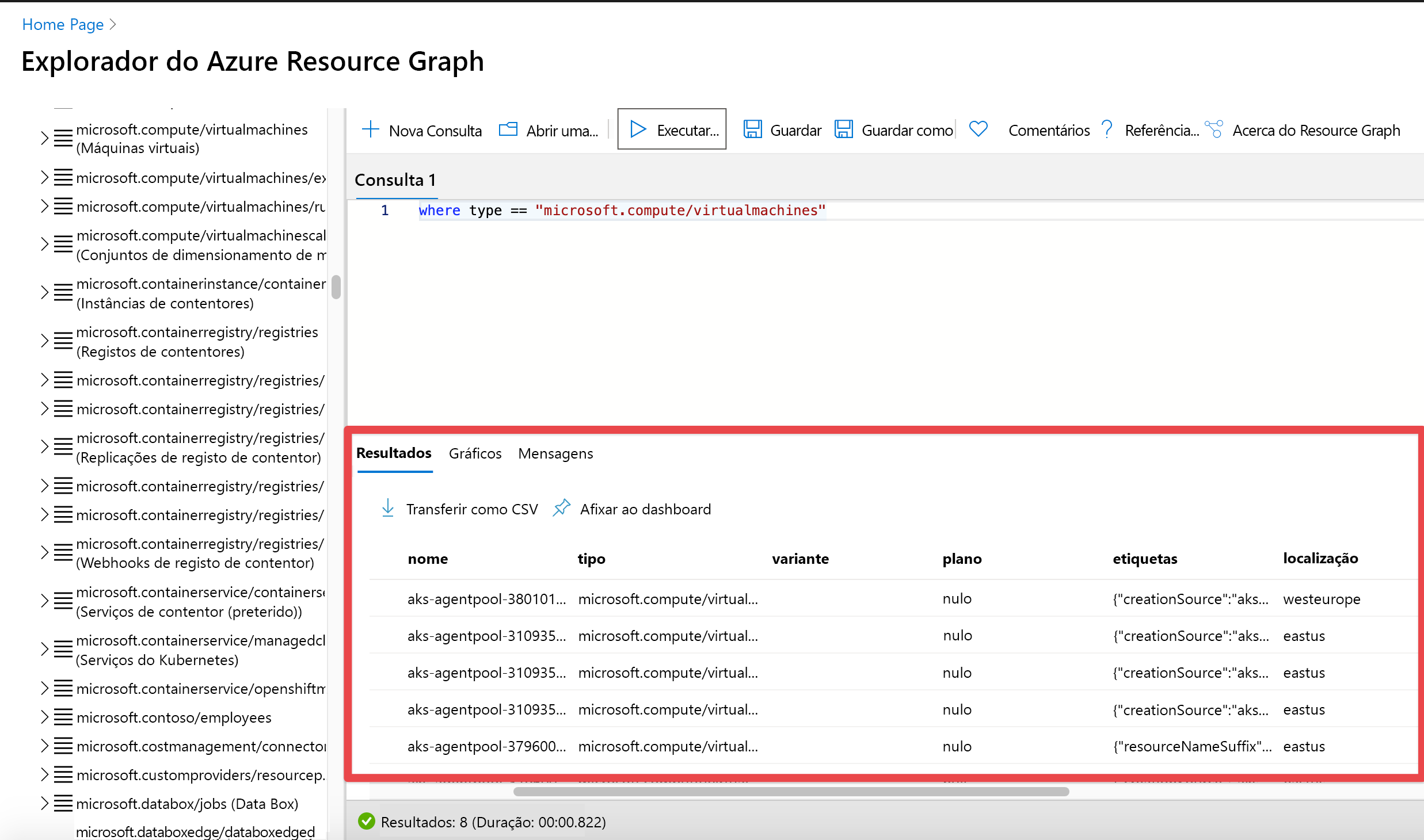Click the table icon for microsoft.costmanagement/connector
This screenshot has height=840, width=1424.
[x=63, y=746]
